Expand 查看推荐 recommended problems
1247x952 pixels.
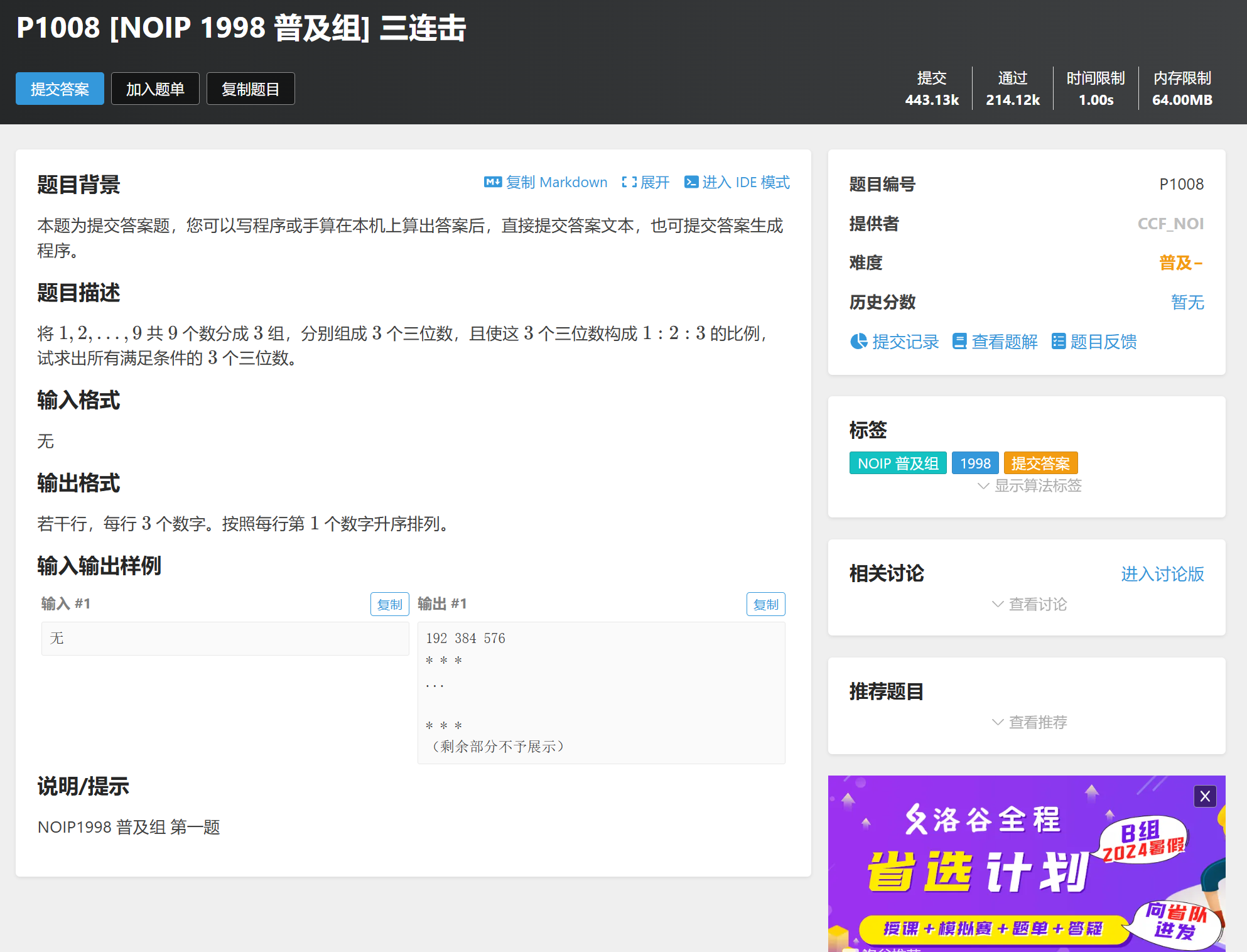(x=1030, y=722)
